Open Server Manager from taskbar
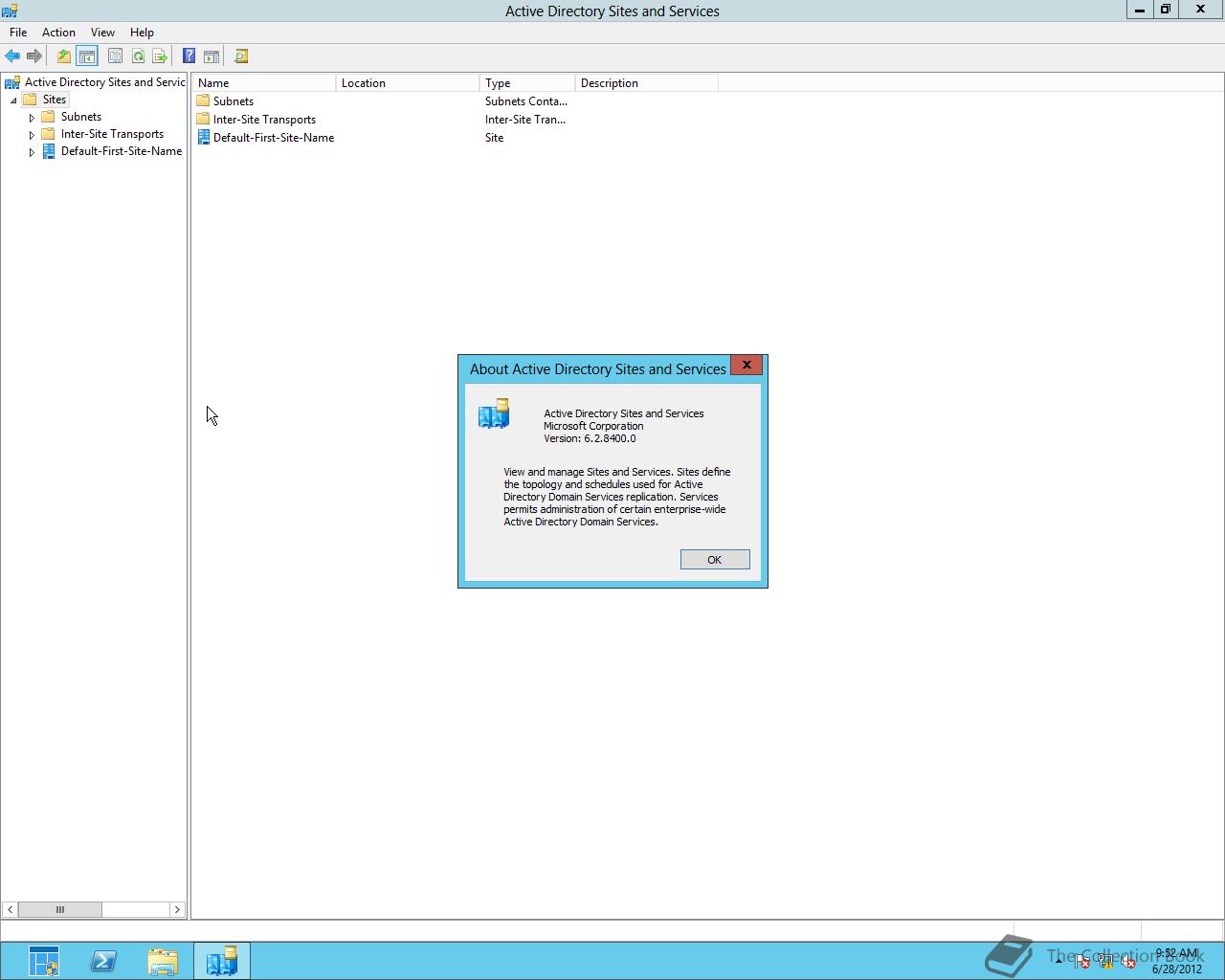Screen dimensions: 1225x980 [44, 961]
